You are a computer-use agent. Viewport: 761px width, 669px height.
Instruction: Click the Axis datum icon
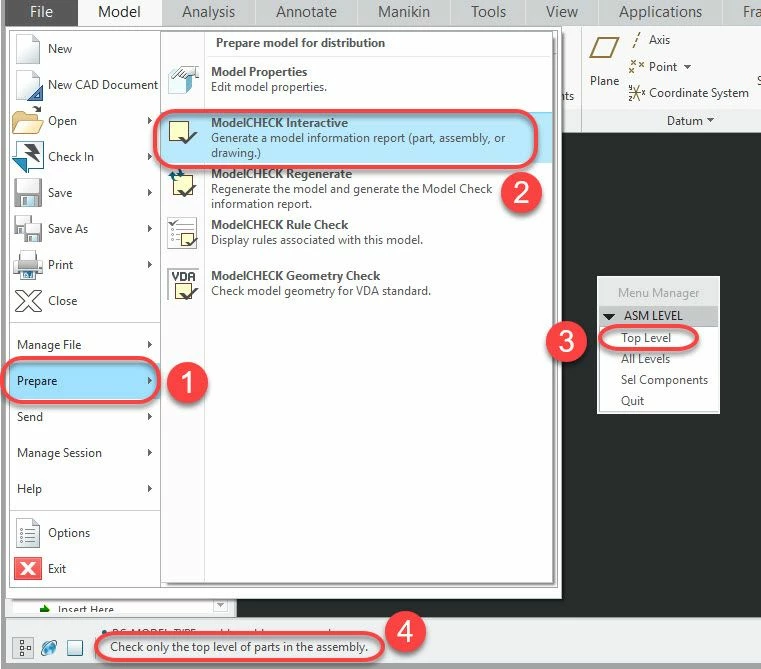[x=636, y=40]
